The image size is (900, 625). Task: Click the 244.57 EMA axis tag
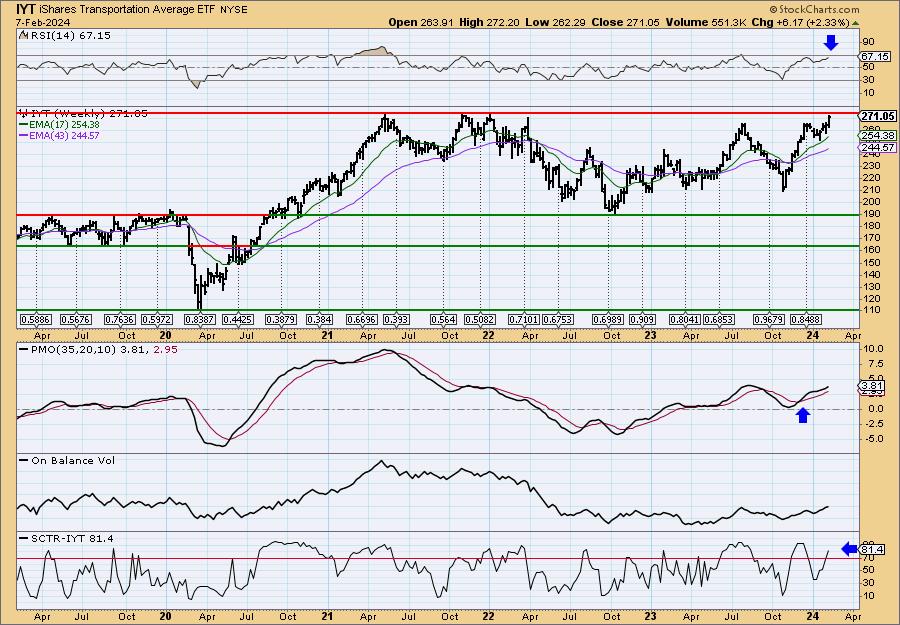tap(878, 147)
